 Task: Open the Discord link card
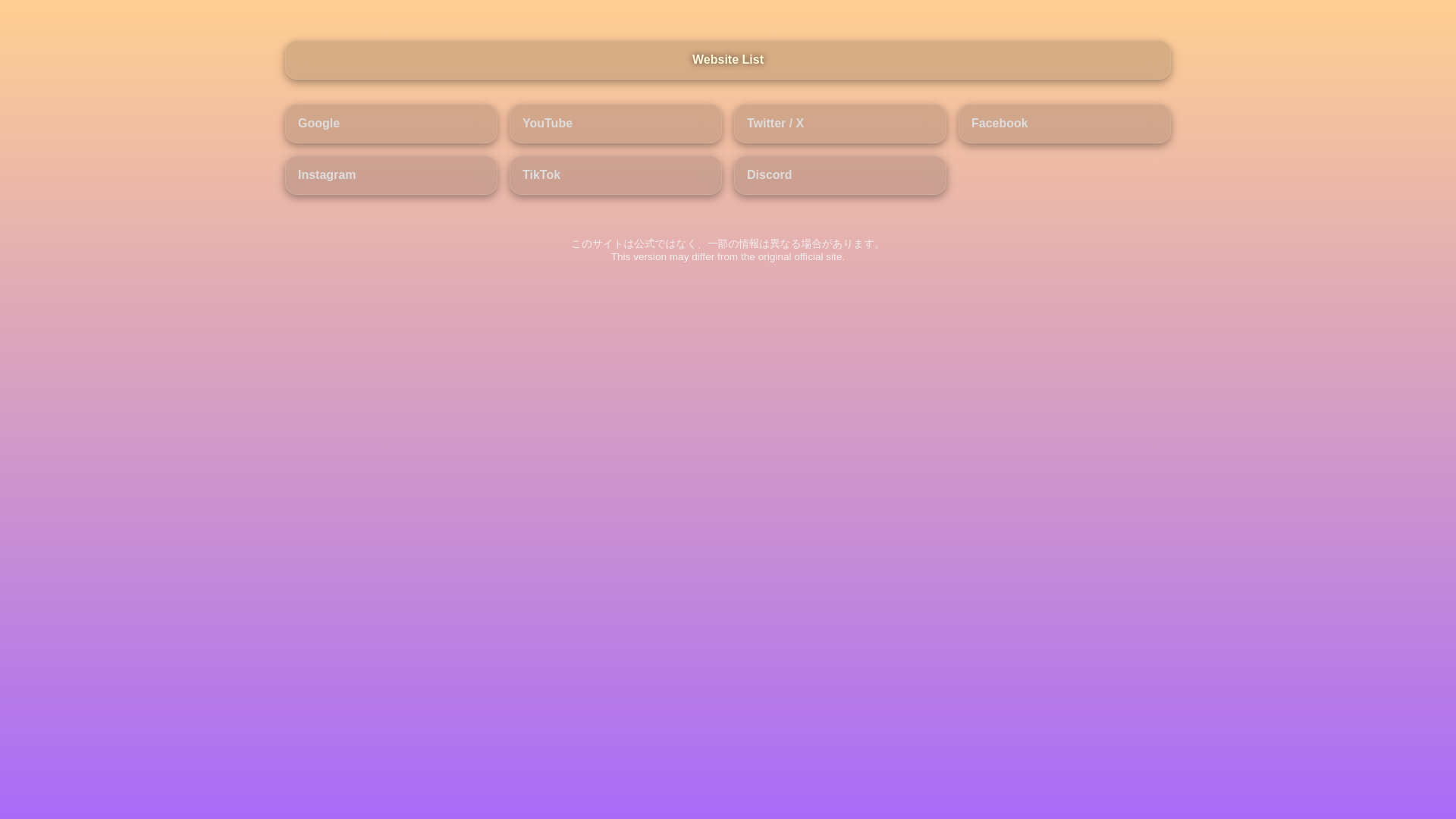click(840, 175)
